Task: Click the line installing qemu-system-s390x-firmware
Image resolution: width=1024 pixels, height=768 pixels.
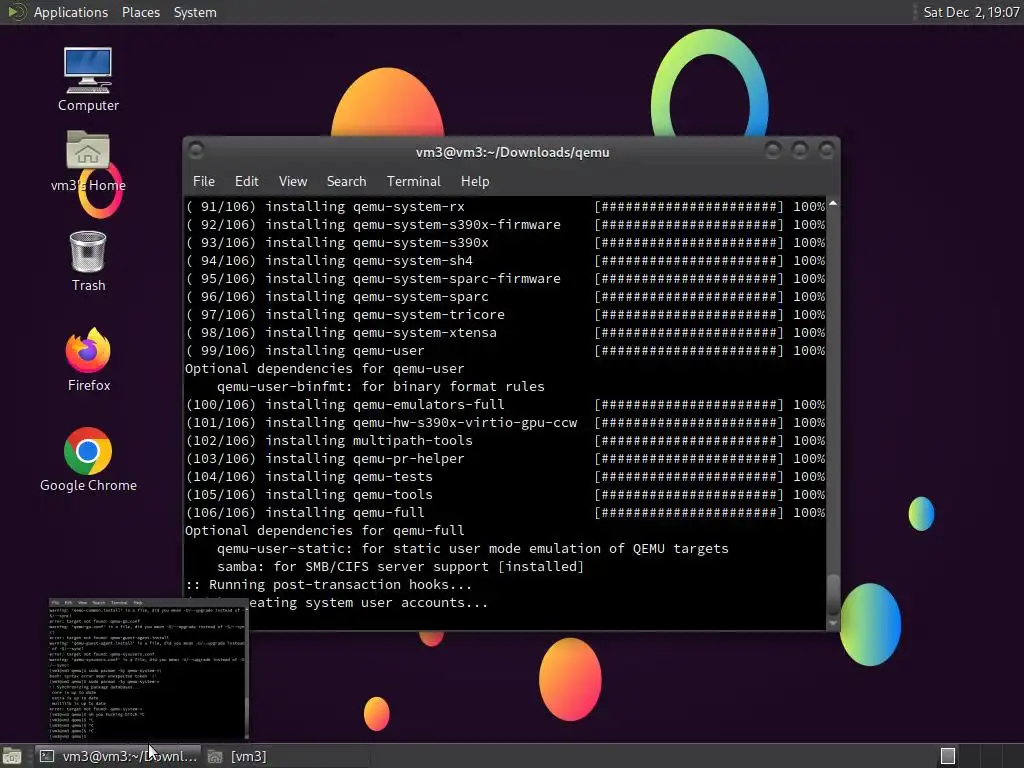Action: (505, 225)
